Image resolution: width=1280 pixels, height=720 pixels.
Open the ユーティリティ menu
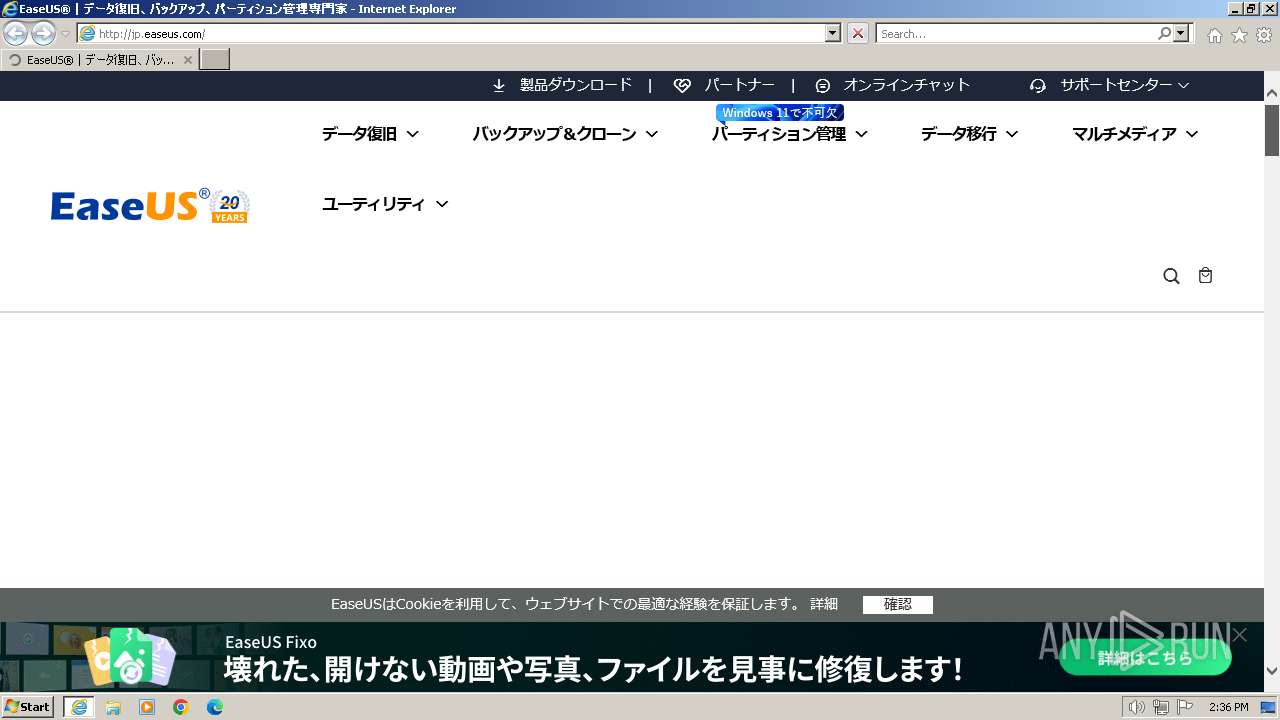pyautogui.click(x=385, y=204)
